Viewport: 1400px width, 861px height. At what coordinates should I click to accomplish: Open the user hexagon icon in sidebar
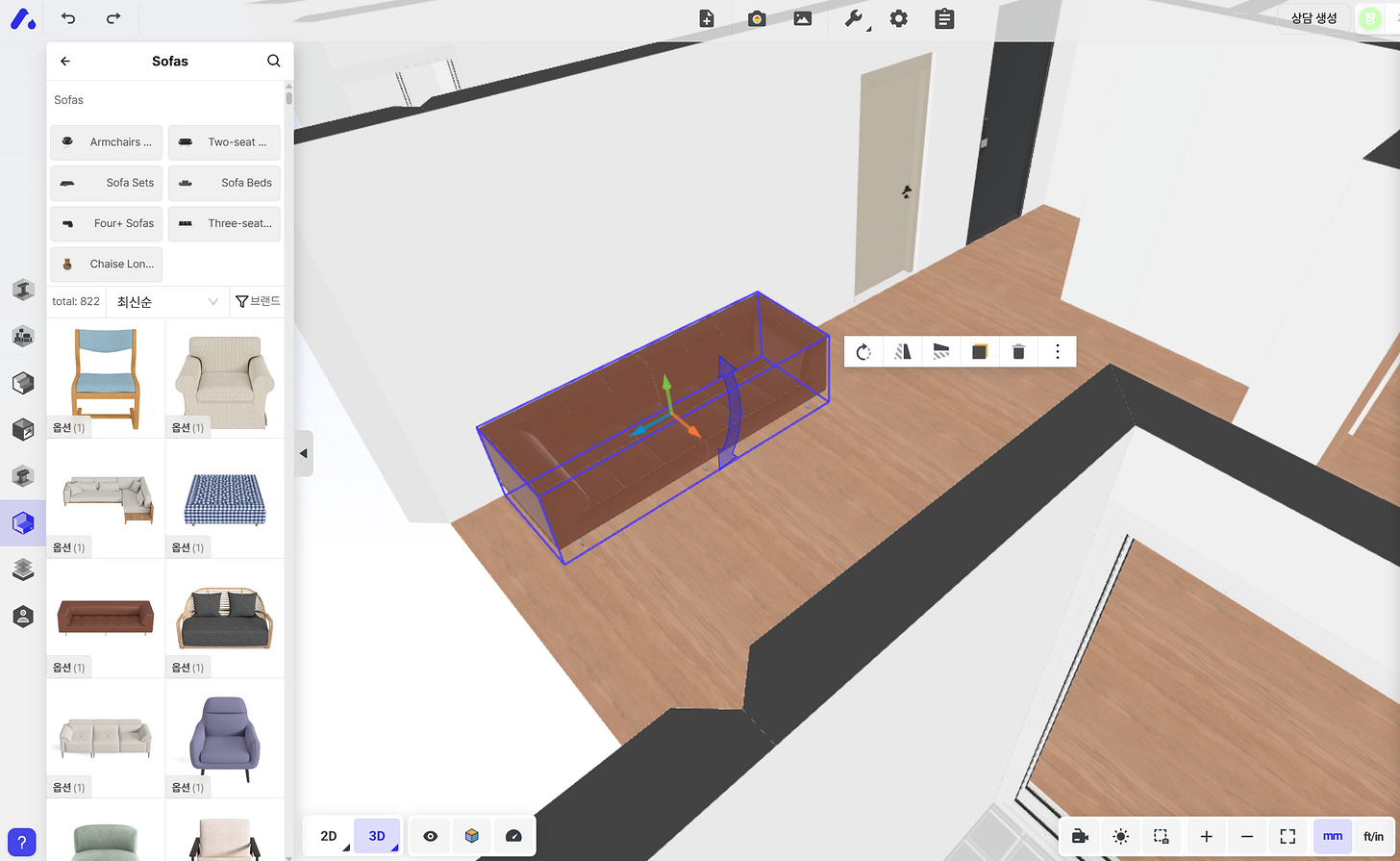pyautogui.click(x=23, y=617)
